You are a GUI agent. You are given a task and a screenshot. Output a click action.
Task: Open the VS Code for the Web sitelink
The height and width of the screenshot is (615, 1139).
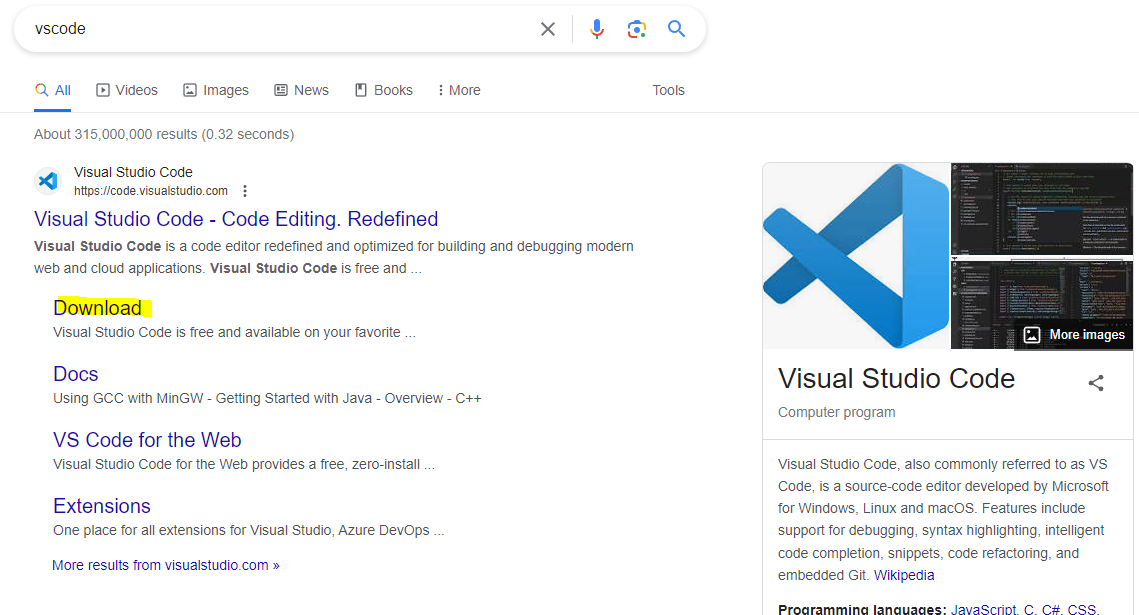point(147,440)
